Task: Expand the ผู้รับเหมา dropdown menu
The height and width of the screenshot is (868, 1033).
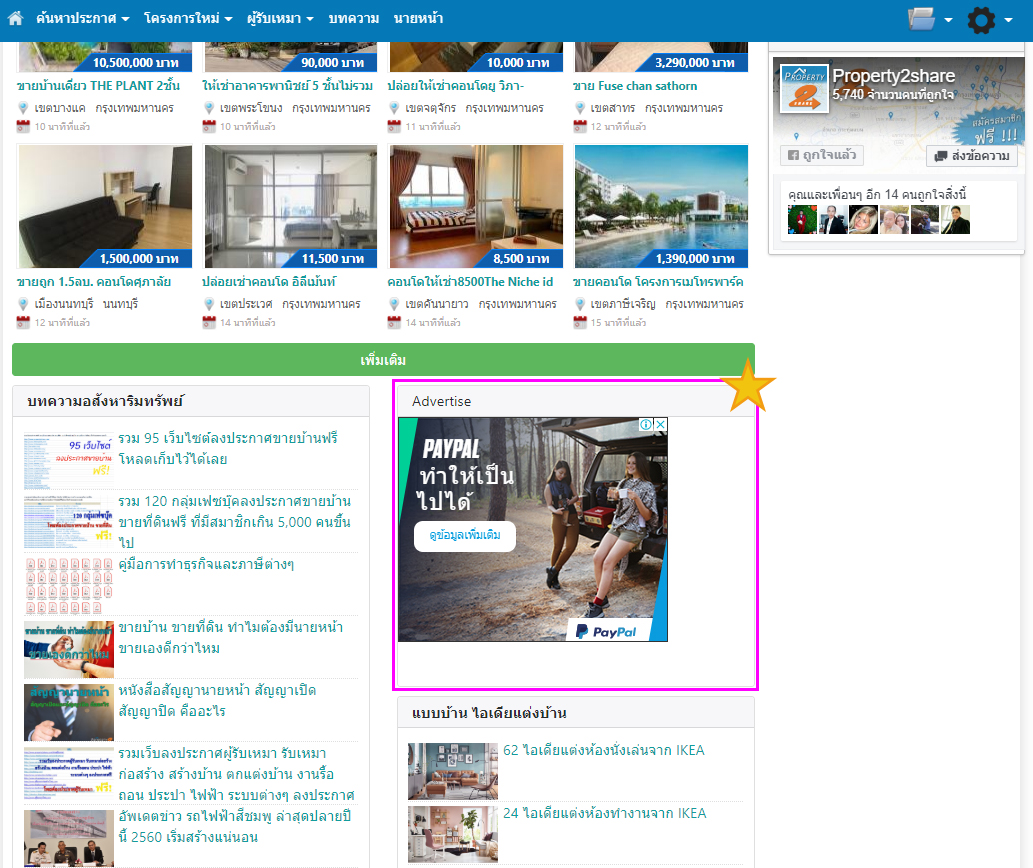Action: (280, 19)
